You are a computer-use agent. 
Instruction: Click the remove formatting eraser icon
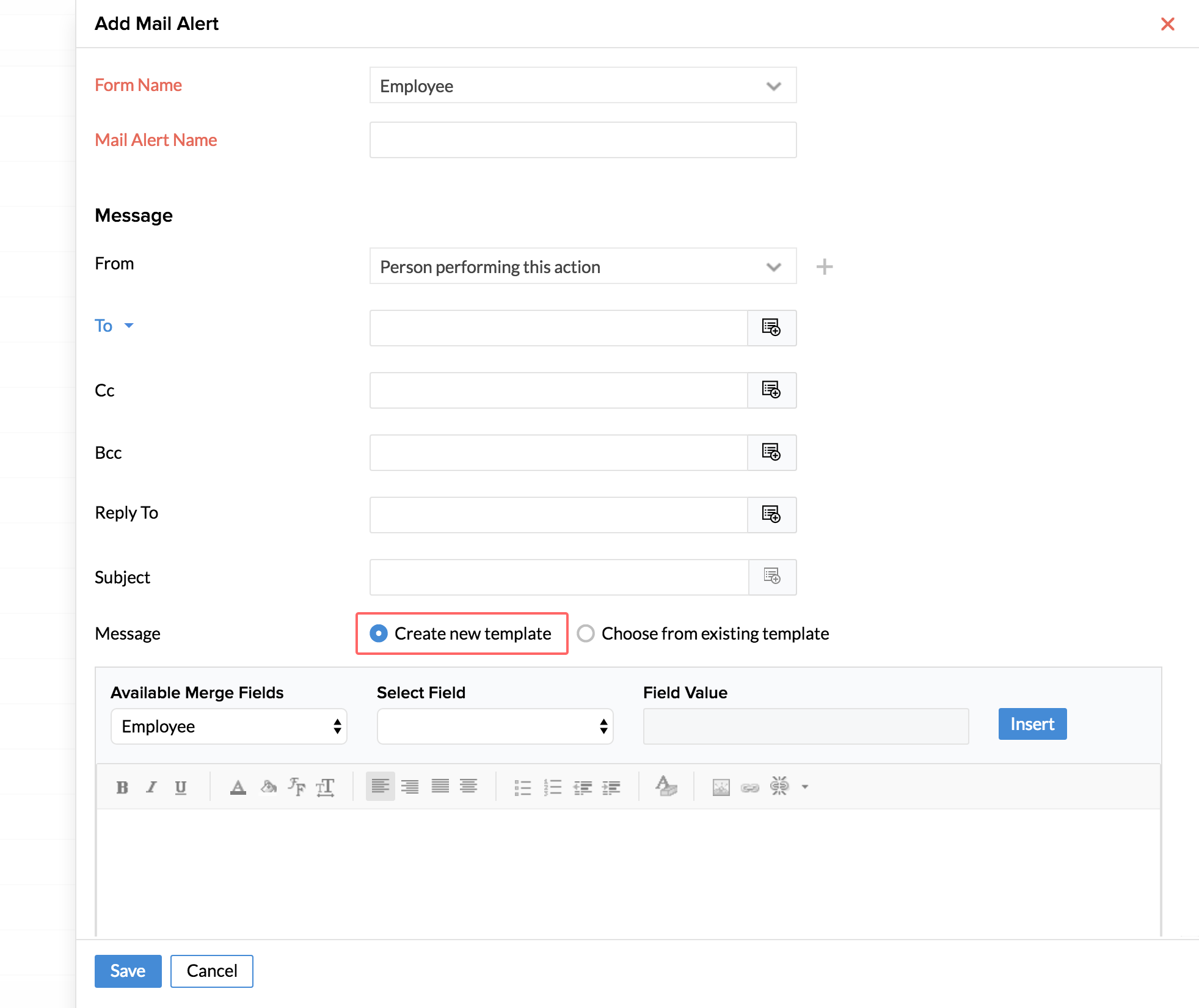click(x=666, y=786)
